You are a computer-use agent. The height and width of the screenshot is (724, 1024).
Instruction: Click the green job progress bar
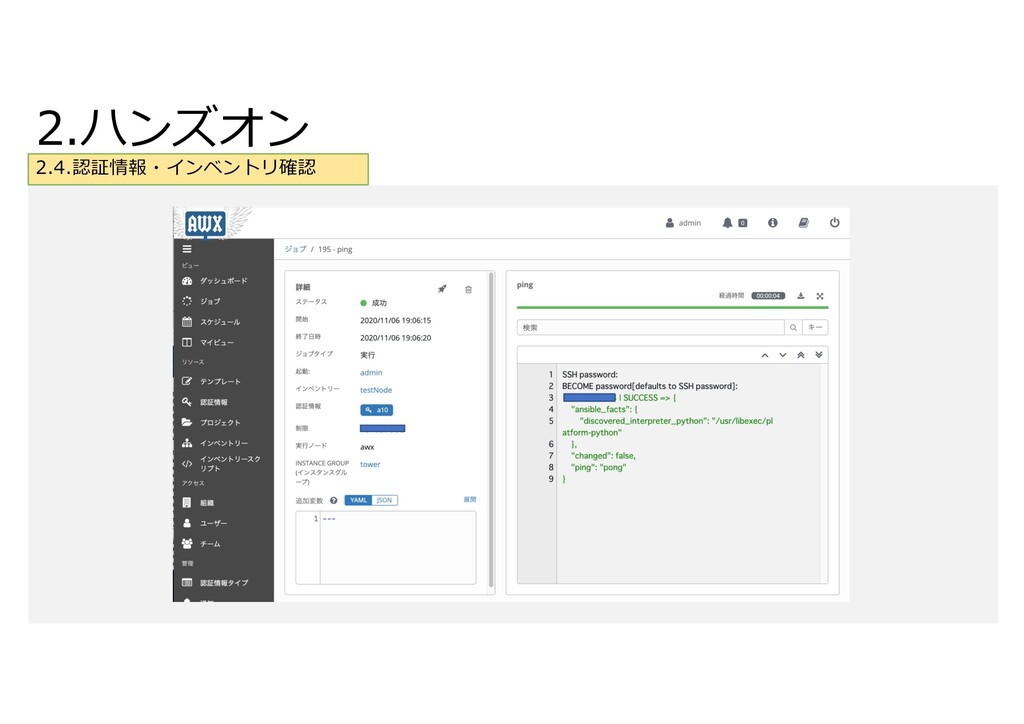(x=673, y=307)
